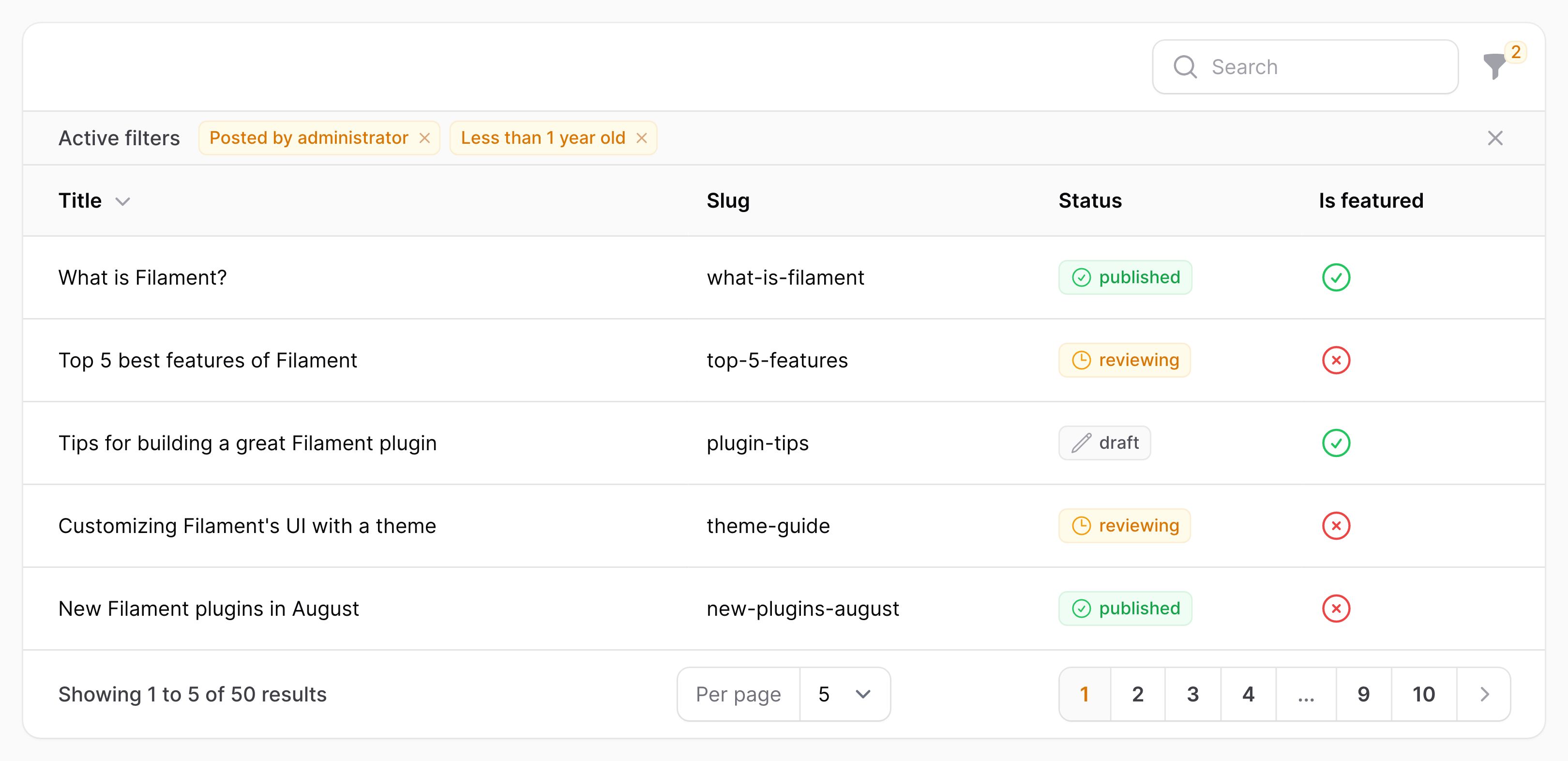The height and width of the screenshot is (761, 1568).
Task: Click not-featured X icon for top-5-features row
Action: [1336, 360]
